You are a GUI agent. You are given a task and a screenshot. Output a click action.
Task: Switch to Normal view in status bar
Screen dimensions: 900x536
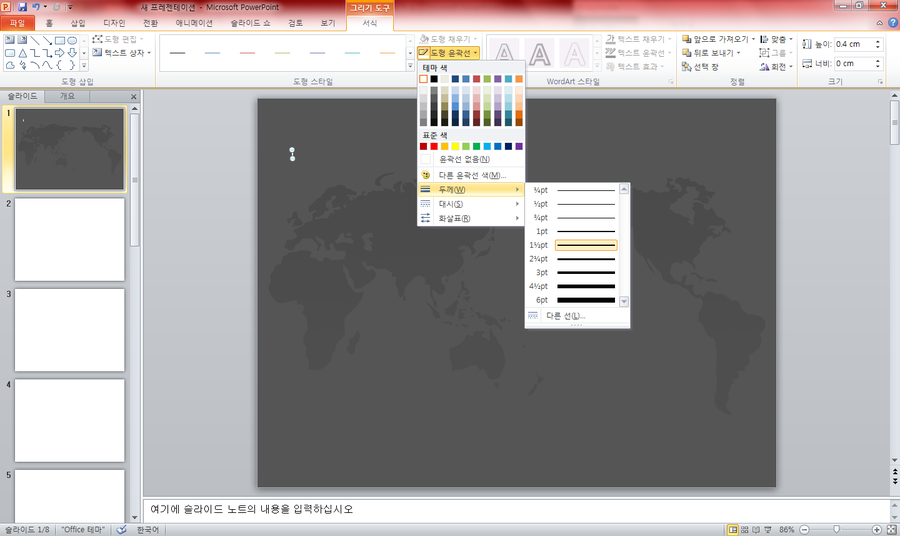(733, 530)
